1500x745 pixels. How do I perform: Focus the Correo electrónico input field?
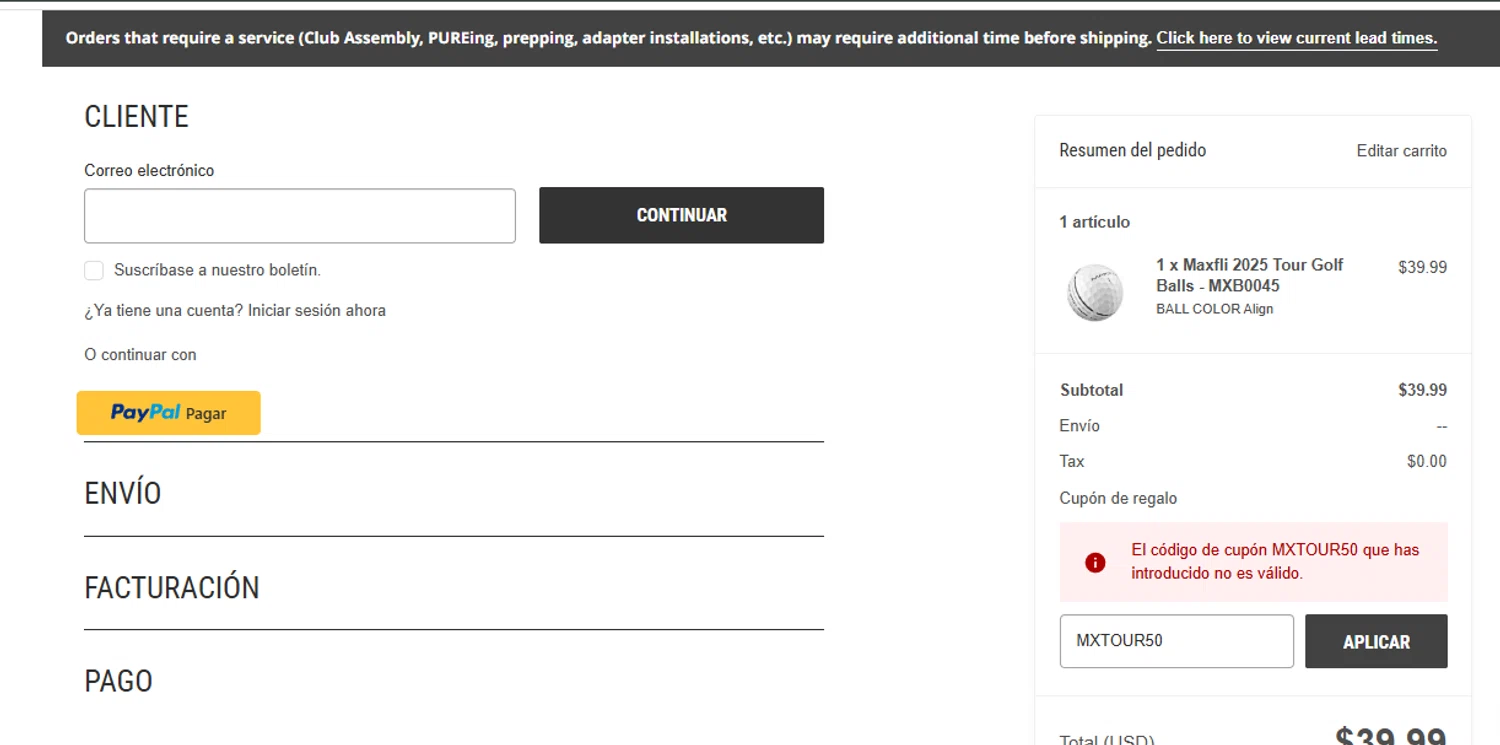point(300,216)
